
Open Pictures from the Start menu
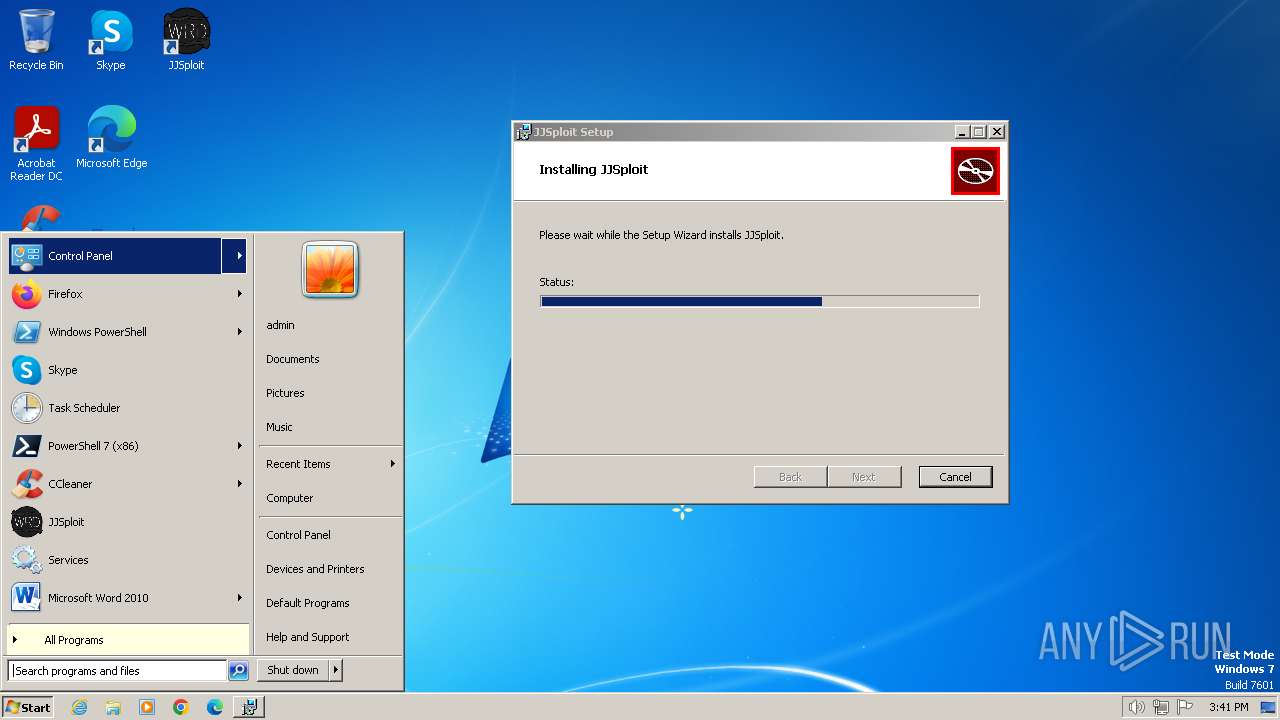pos(285,393)
